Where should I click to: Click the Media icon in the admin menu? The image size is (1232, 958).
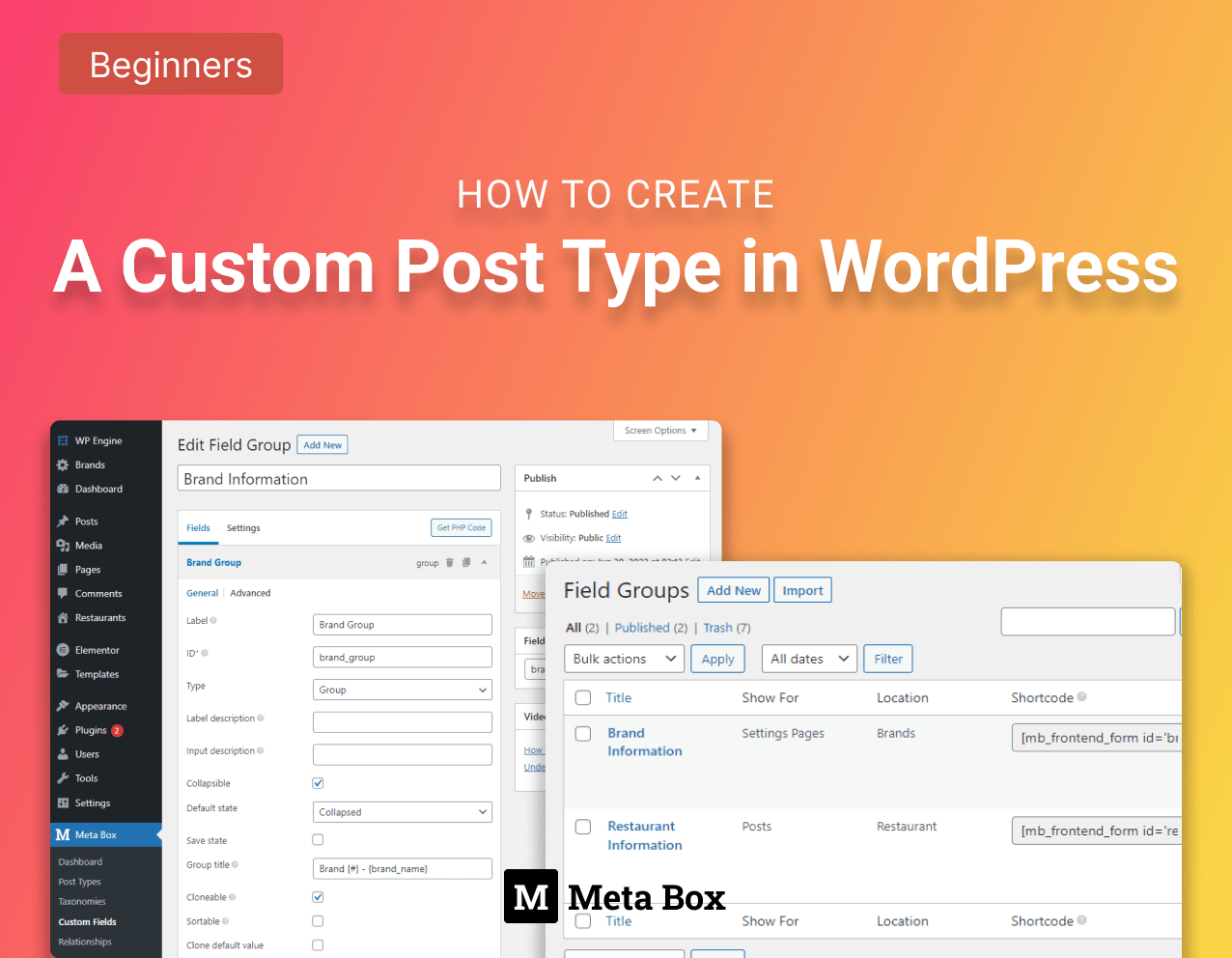(63, 546)
